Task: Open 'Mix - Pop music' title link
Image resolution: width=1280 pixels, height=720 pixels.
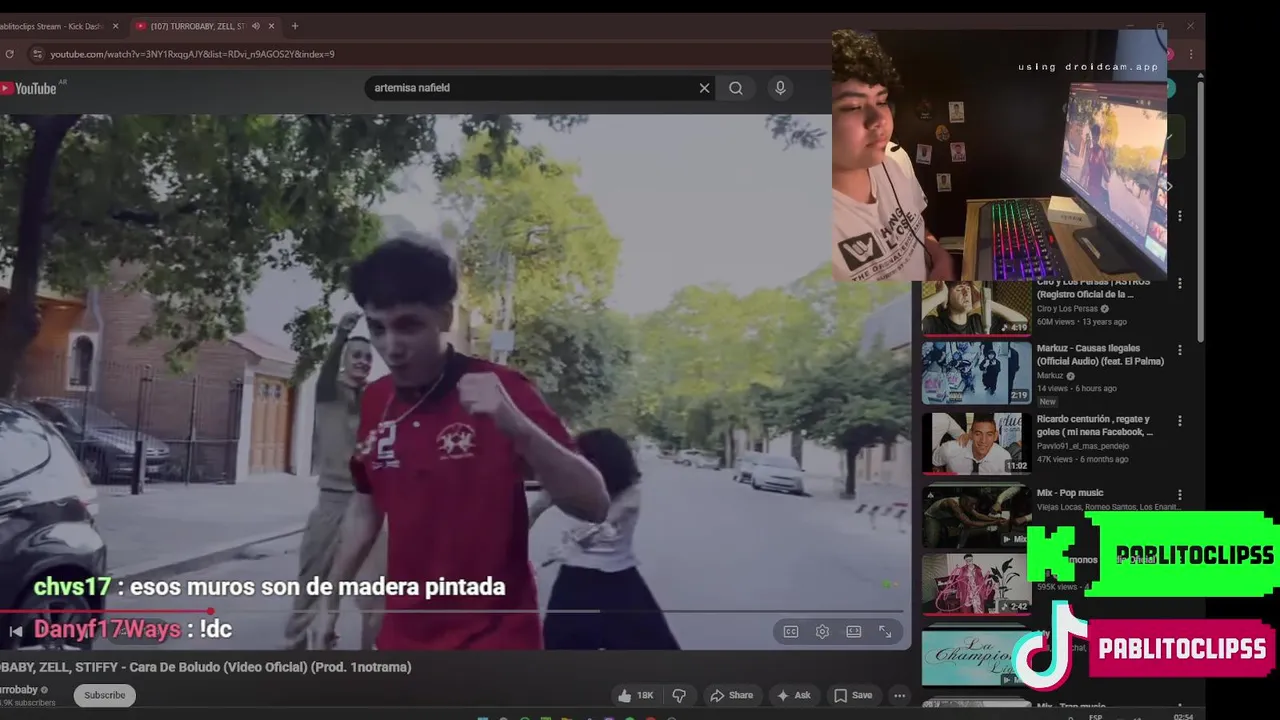Action: point(1070,493)
